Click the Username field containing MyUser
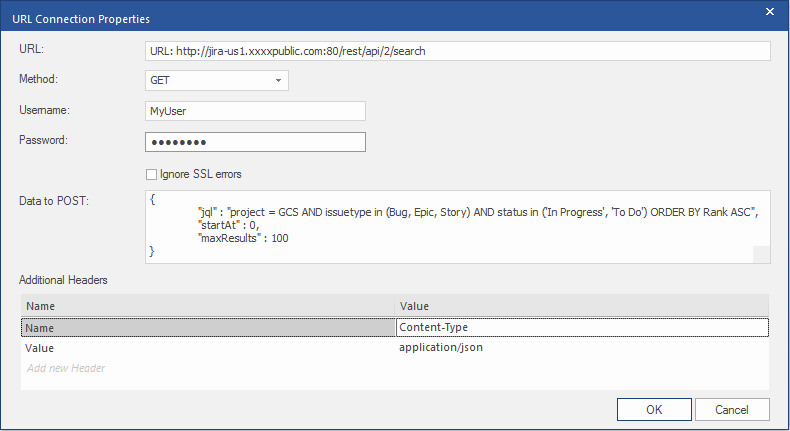Screen dimensions: 790x431 255,111
